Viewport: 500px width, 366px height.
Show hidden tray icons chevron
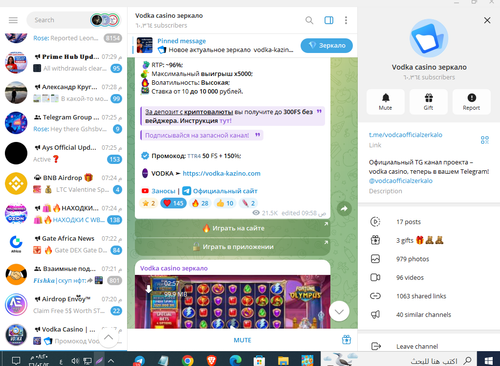[111, 361]
